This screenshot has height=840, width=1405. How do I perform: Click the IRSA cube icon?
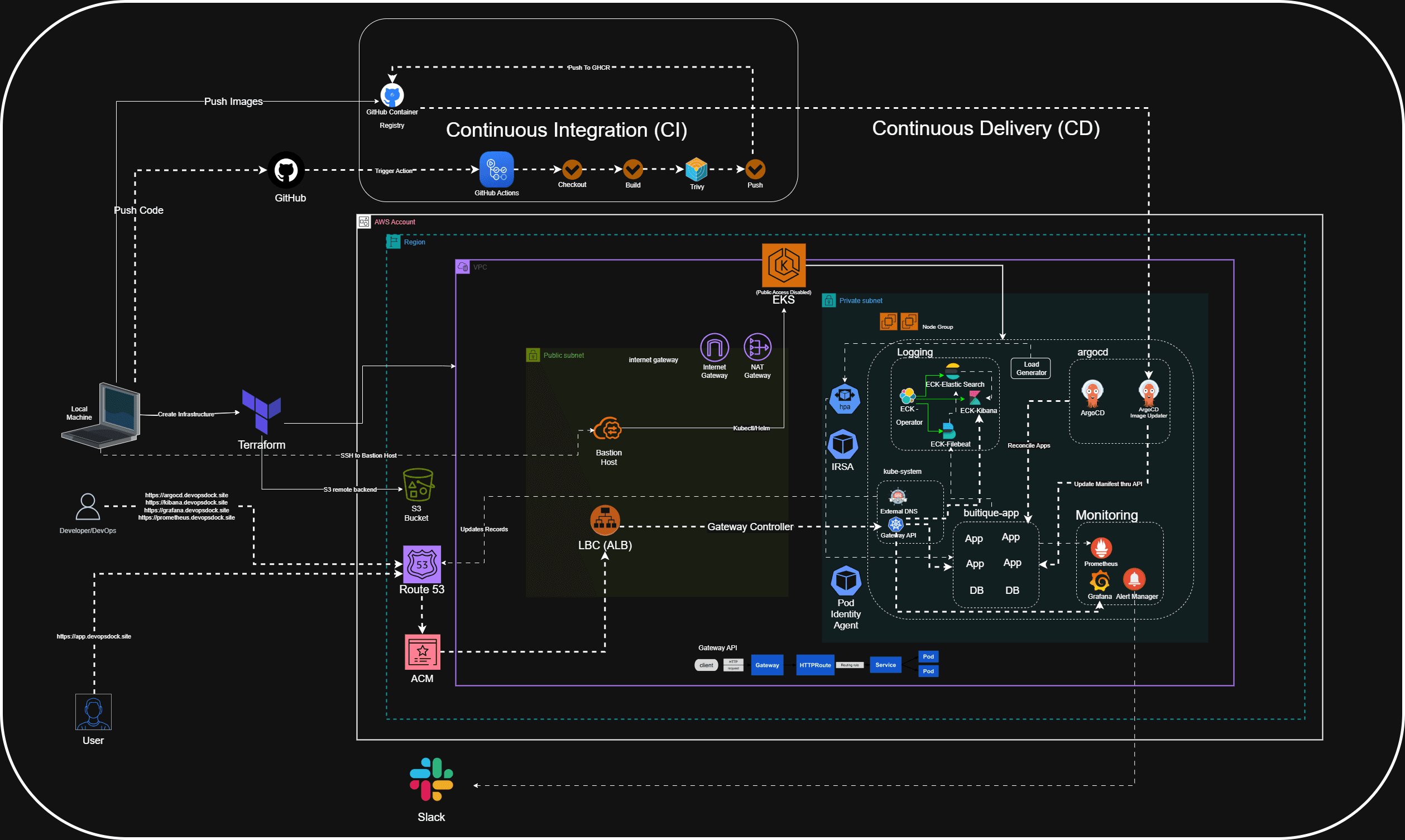[x=843, y=444]
